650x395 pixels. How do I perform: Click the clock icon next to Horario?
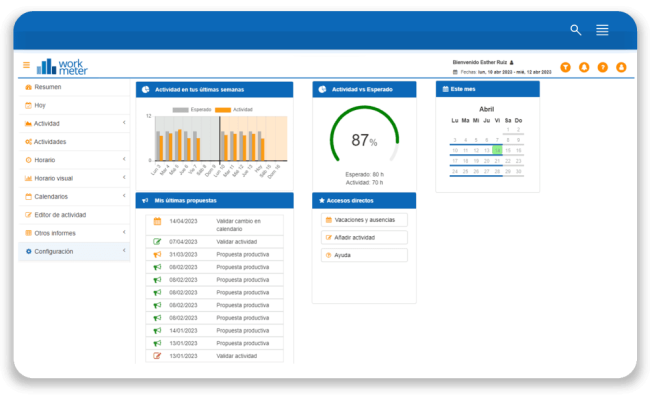(28, 160)
